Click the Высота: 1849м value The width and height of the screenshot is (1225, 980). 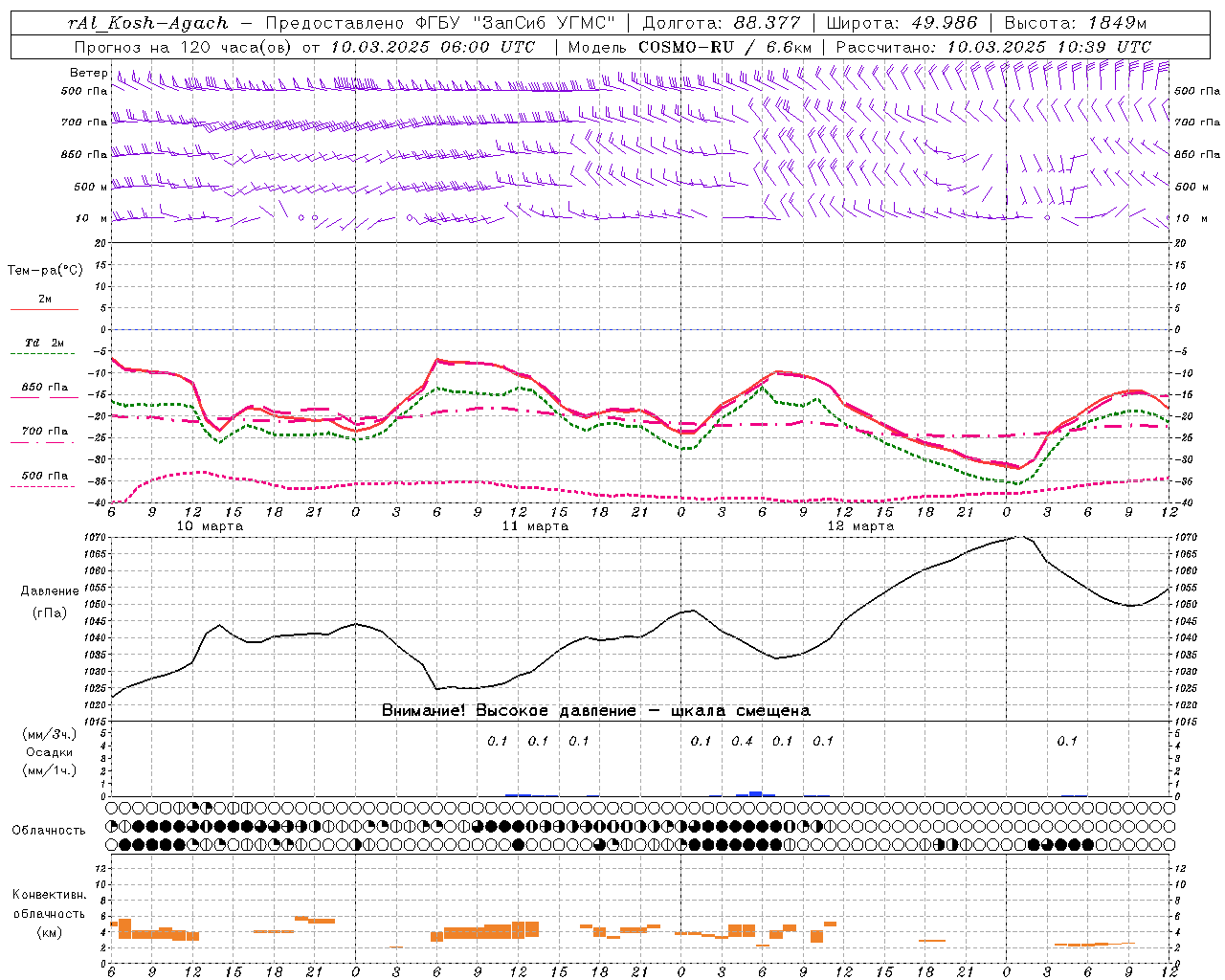tap(1075, 23)
